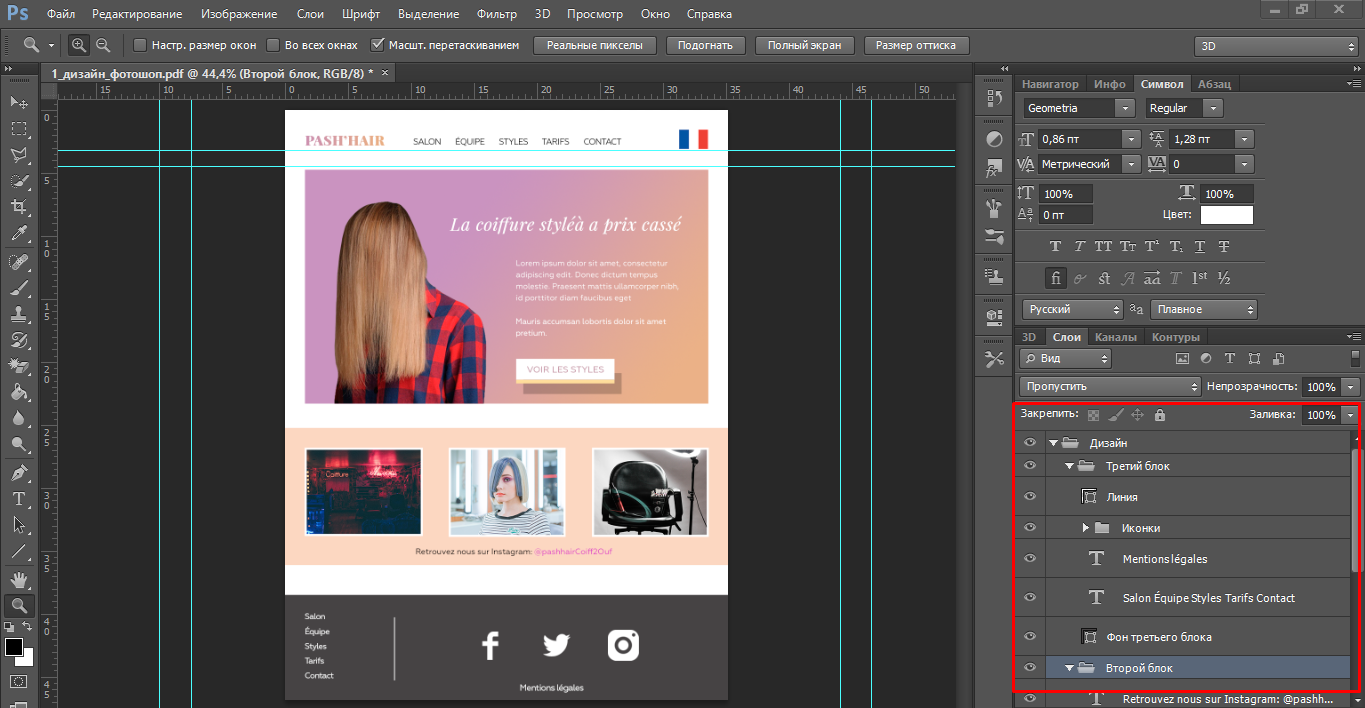Uncheck 'Масшт. перетаскиванием' checkbox
This screenshot has width=1365, height=708.
click(377, 45)
